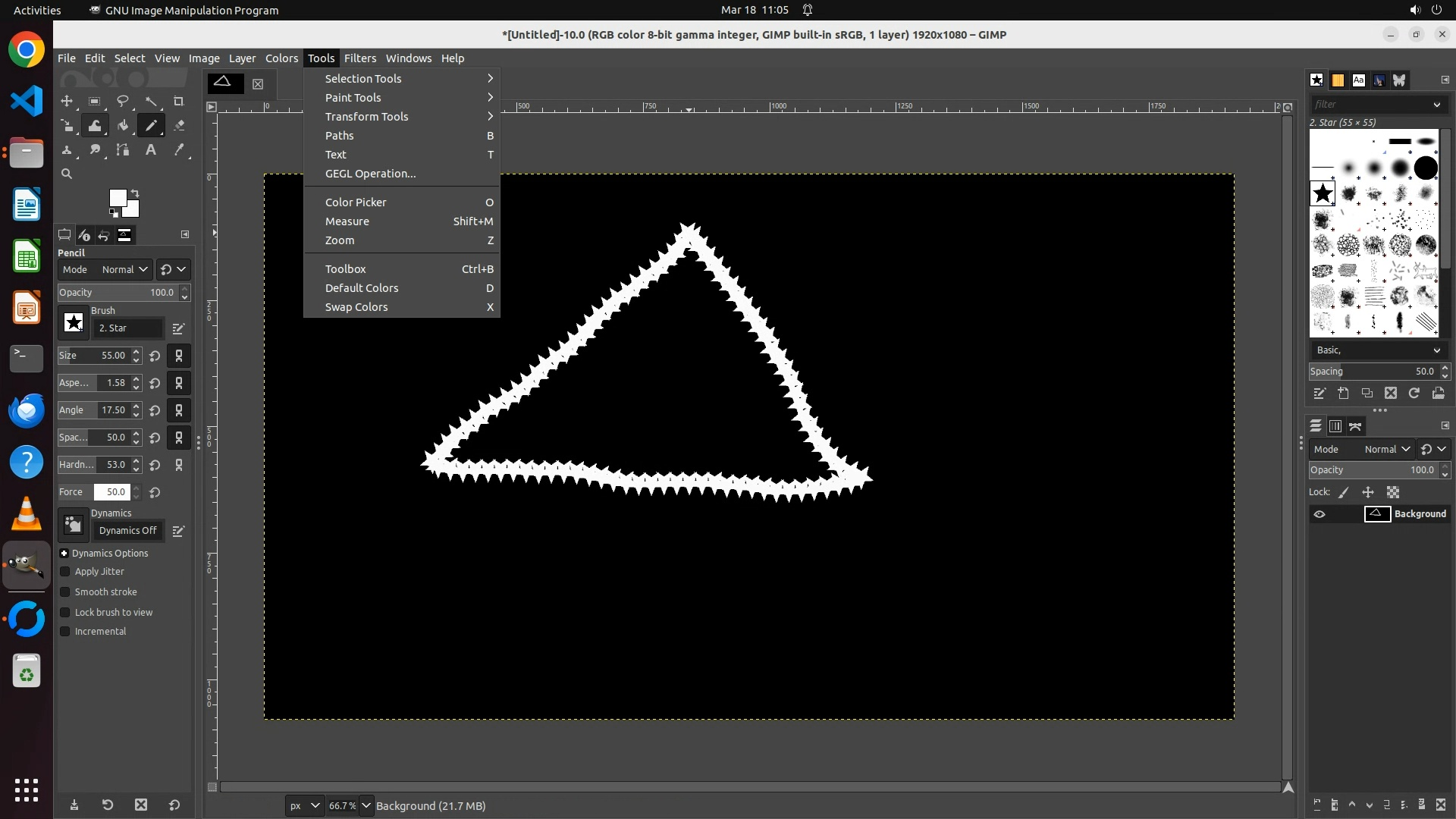Select the Move tool in toolbox

point(67,101)
